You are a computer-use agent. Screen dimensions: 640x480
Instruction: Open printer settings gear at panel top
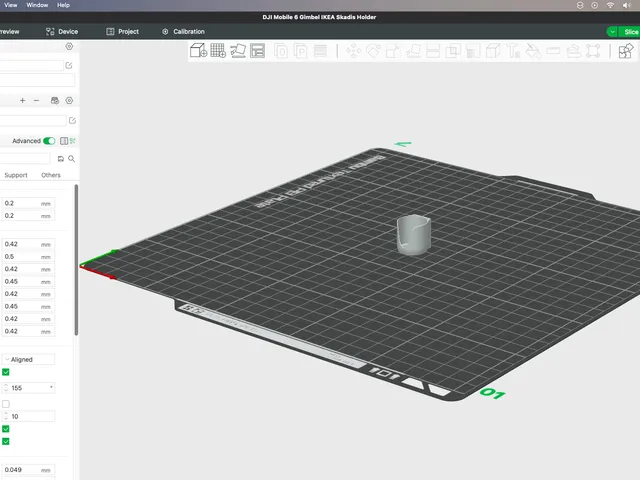click(x=69, y=47)
